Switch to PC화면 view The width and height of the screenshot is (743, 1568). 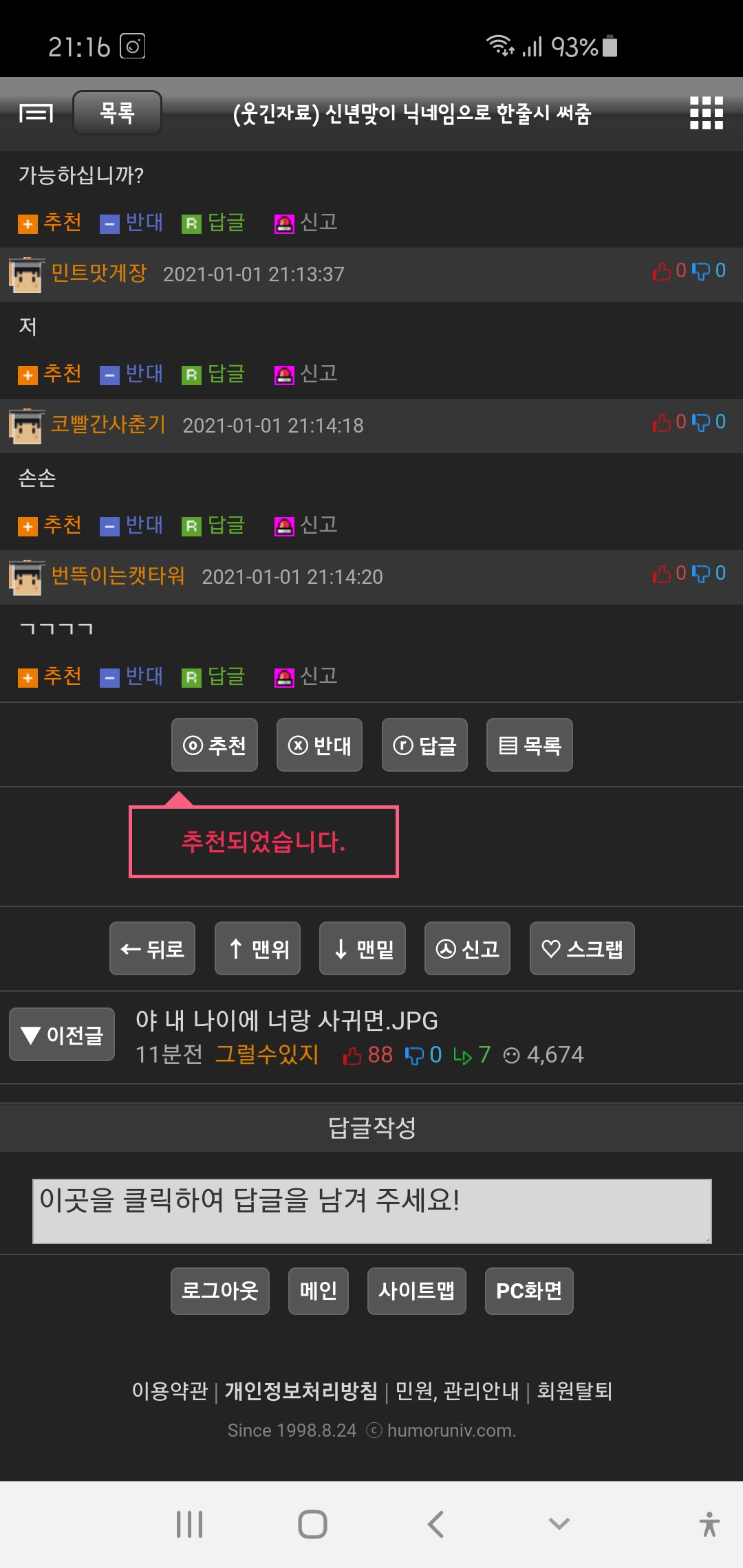click(x=529, y=1291)
